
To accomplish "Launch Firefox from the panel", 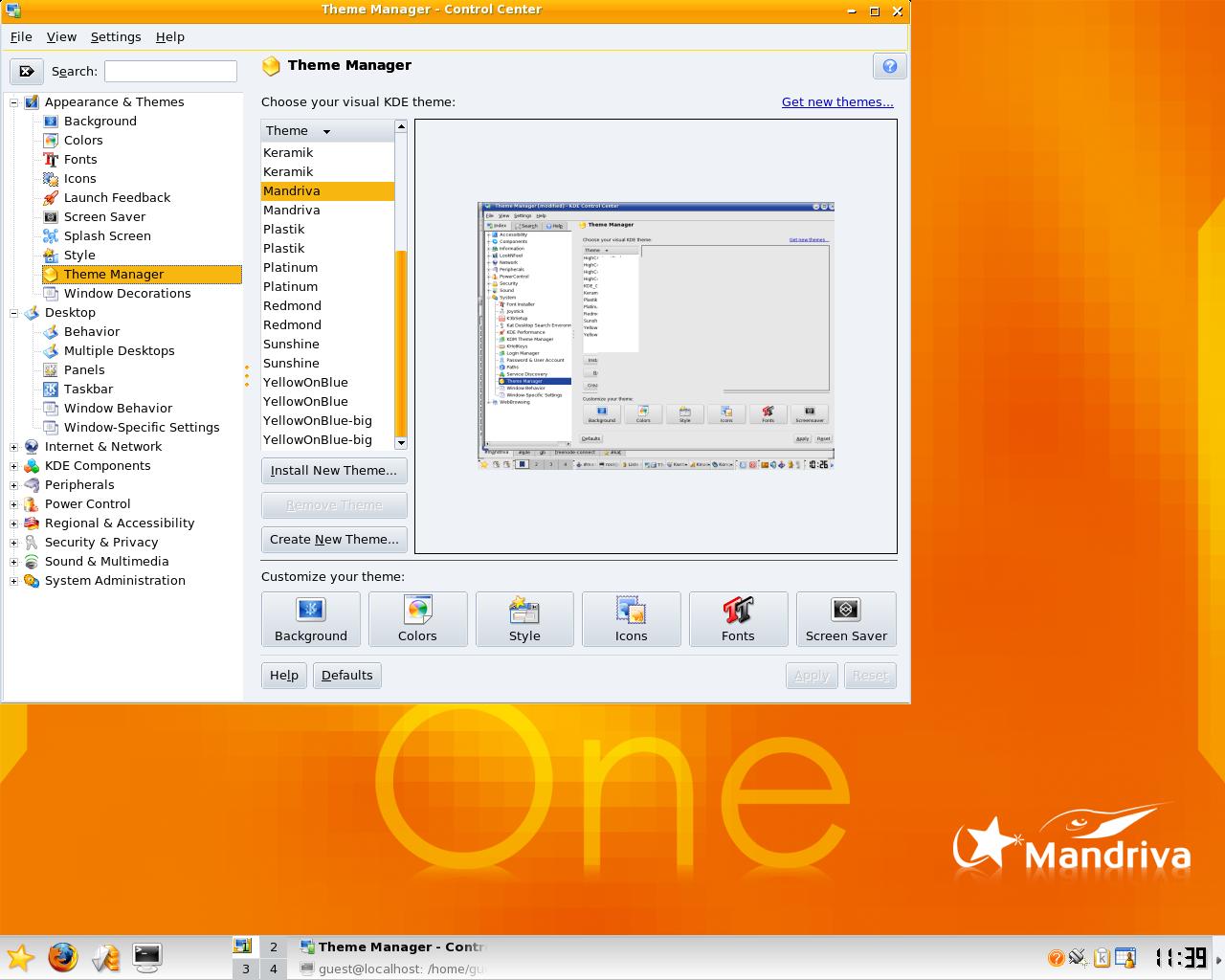I will point(63,957).
